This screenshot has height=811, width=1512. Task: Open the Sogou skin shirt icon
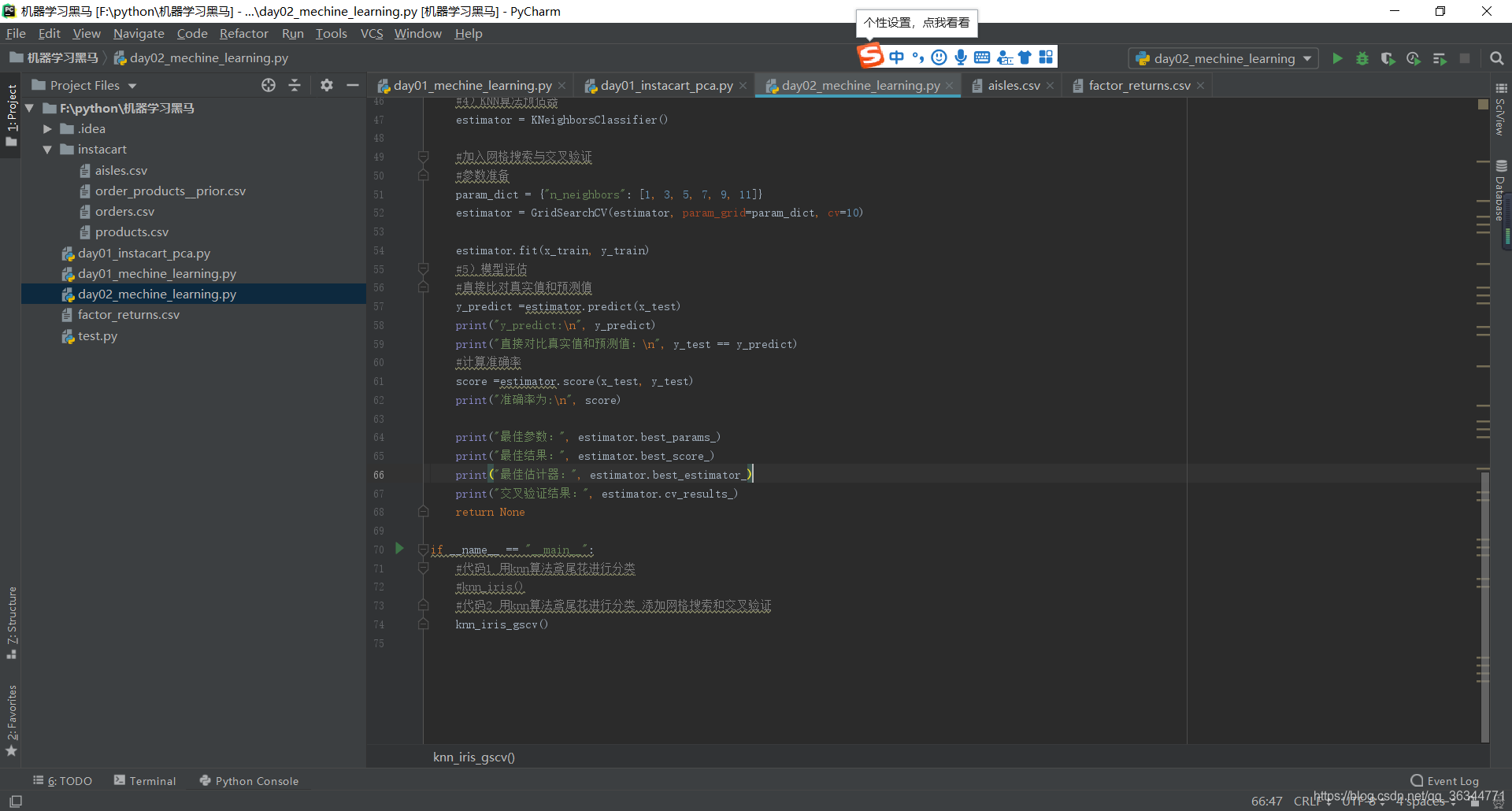point(1025,57)
